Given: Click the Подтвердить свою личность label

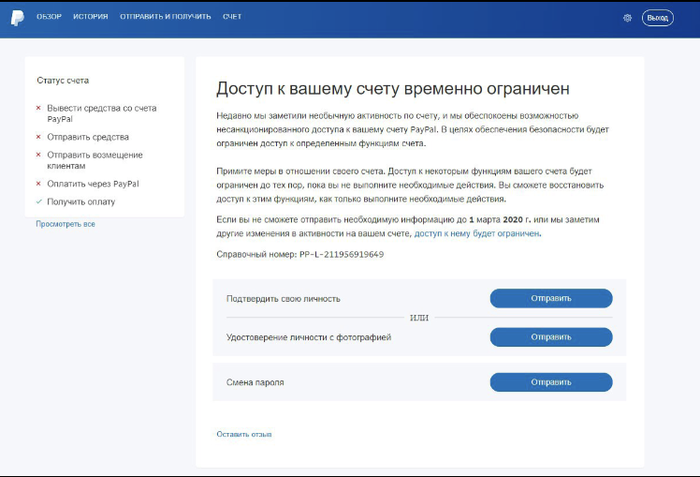Looking at the screenshot, I should pyautogui.click(x=283, y=298).
